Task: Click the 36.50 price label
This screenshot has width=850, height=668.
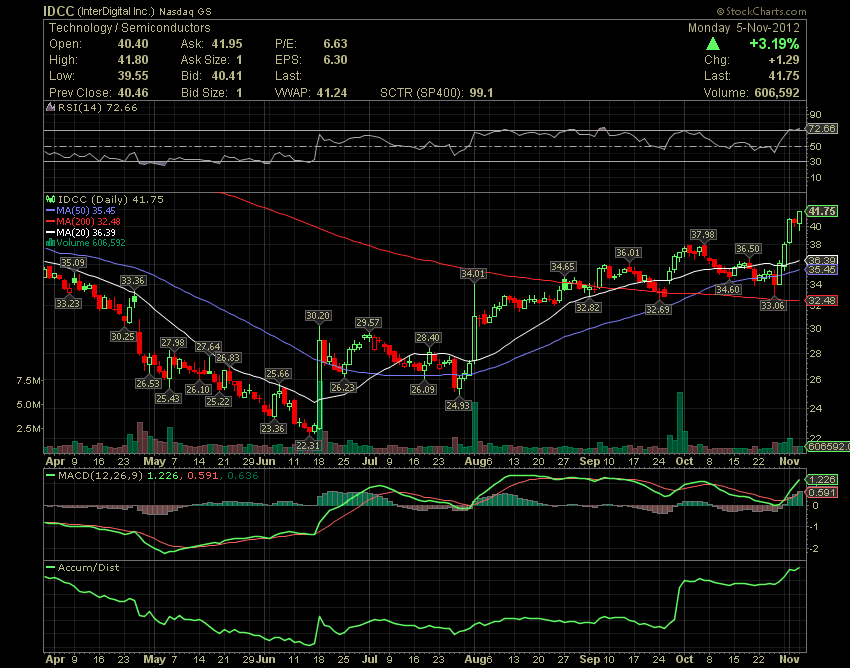Action: [748, 248]
